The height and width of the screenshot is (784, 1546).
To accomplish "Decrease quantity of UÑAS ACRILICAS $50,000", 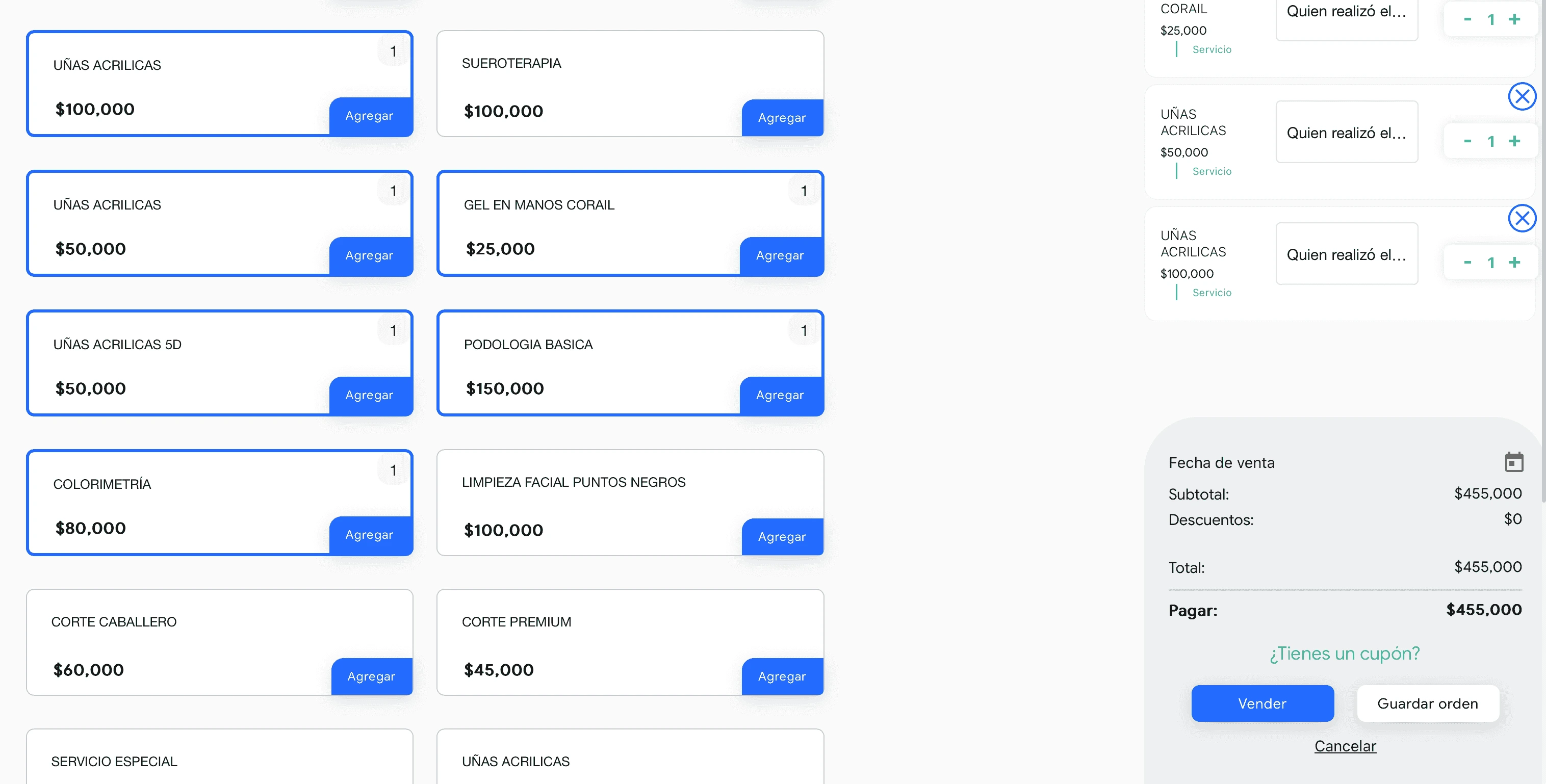I will (x=1467, y=142).
